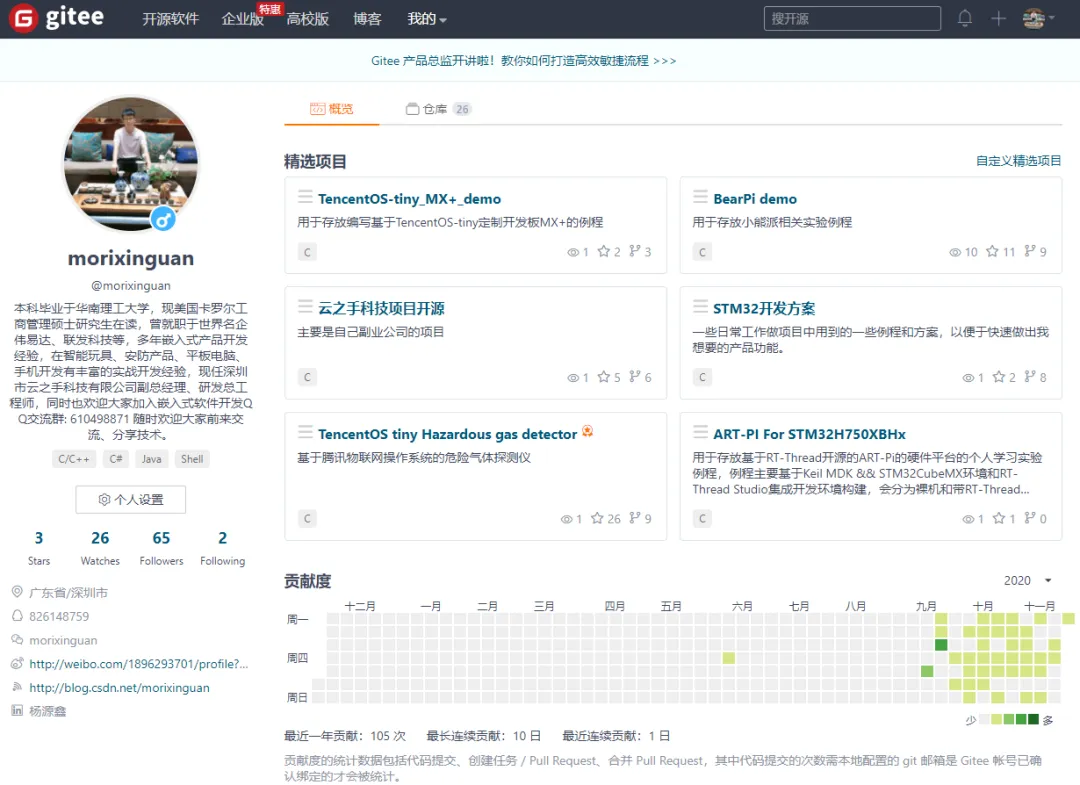Click fork icon on TencentOS-tiny_MX+_demo card
This screenshot has height=785, width=1080.
(634, 251)
